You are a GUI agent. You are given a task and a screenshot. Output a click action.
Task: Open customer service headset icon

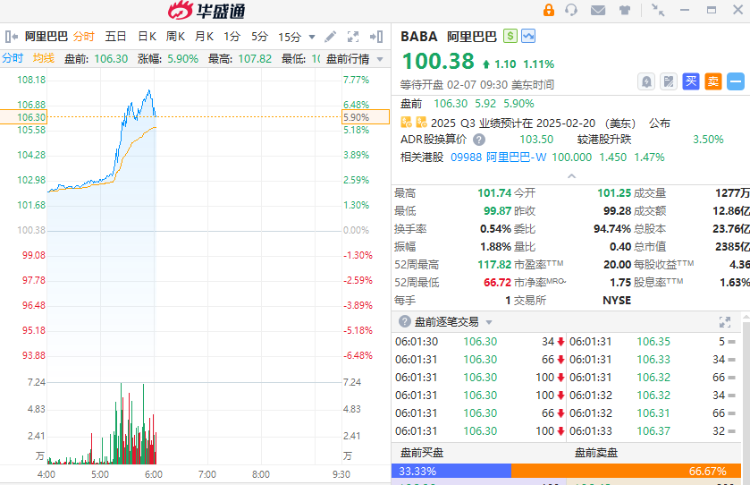(571, 10)
